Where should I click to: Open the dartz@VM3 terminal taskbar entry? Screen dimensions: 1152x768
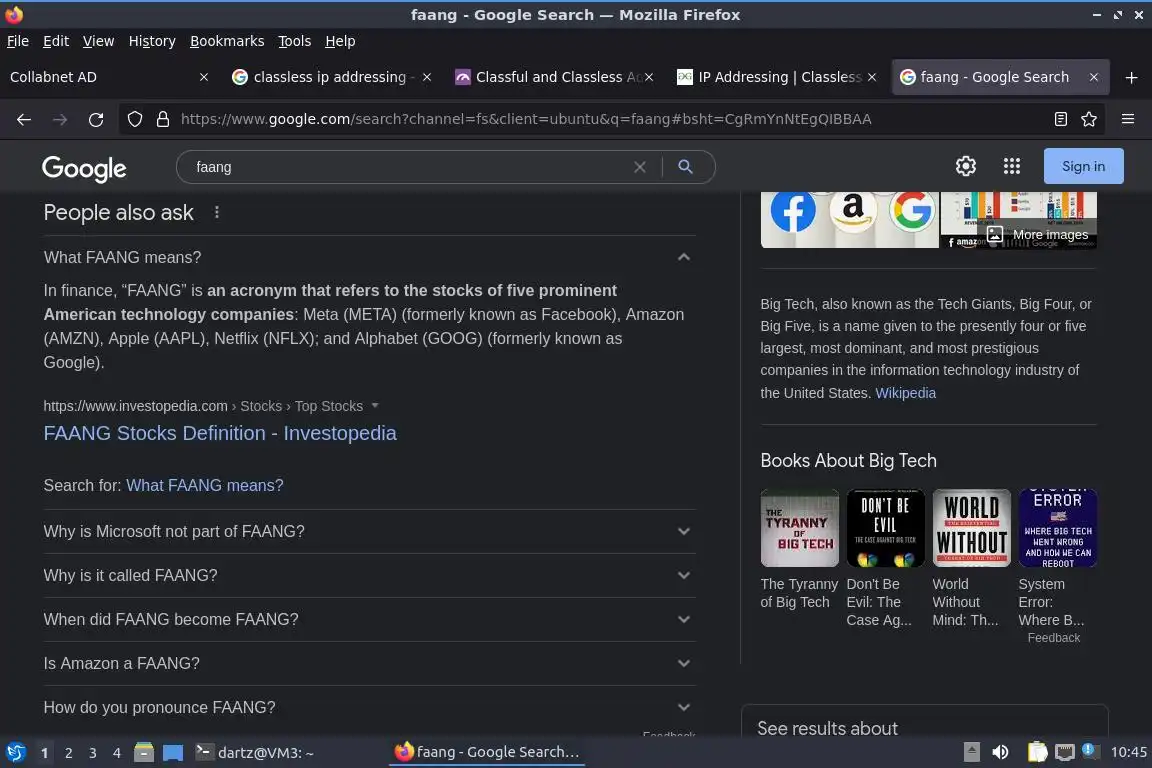tap(255, 753)
